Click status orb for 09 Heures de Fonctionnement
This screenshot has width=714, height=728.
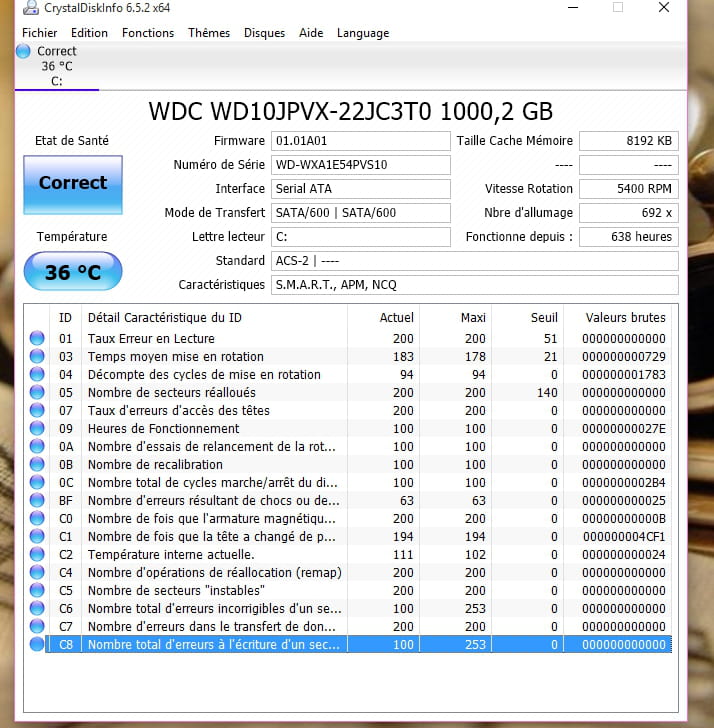pyautogui.click(x=37, y=429)
